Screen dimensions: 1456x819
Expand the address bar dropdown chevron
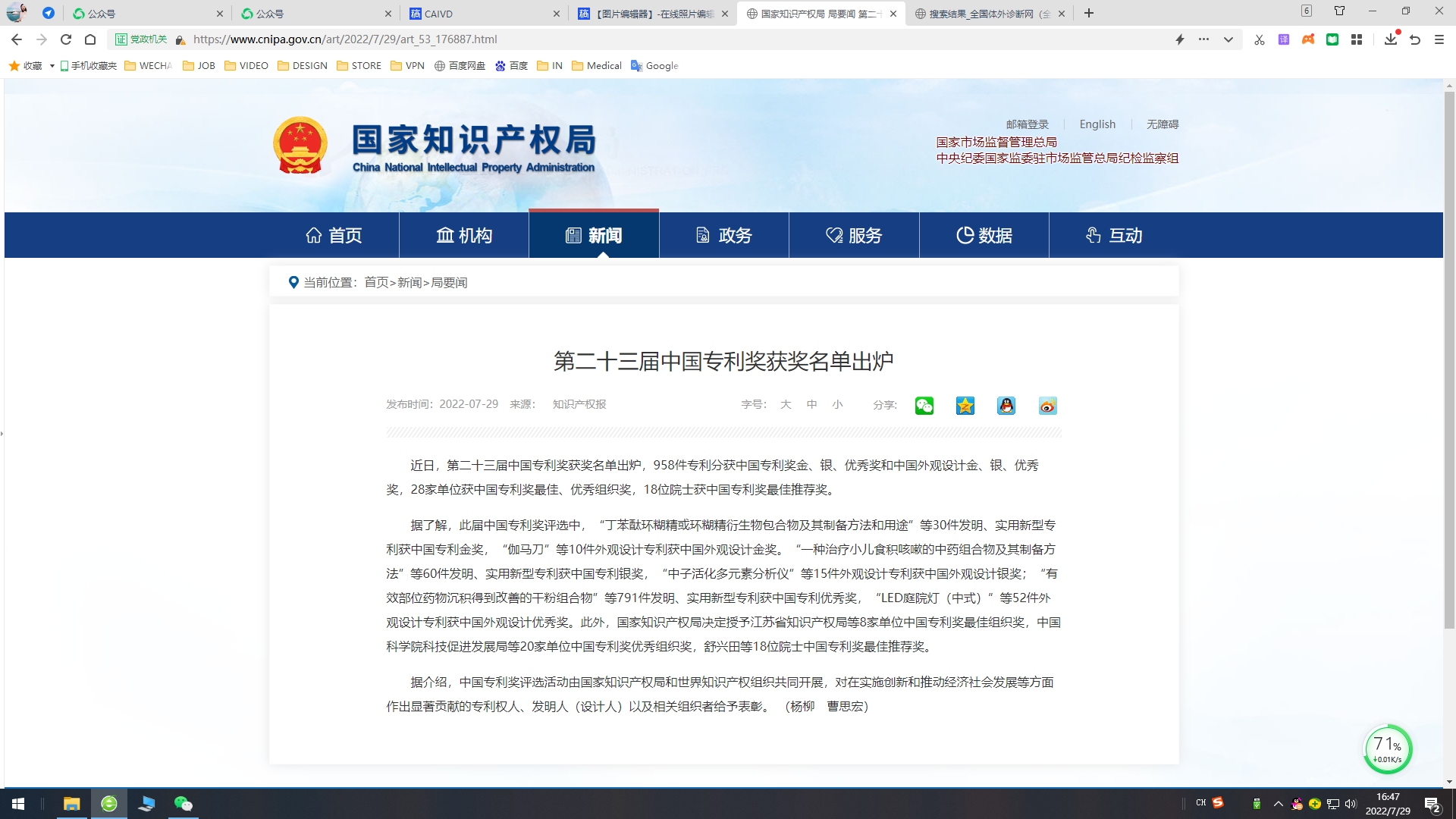tap(1228, 39)
